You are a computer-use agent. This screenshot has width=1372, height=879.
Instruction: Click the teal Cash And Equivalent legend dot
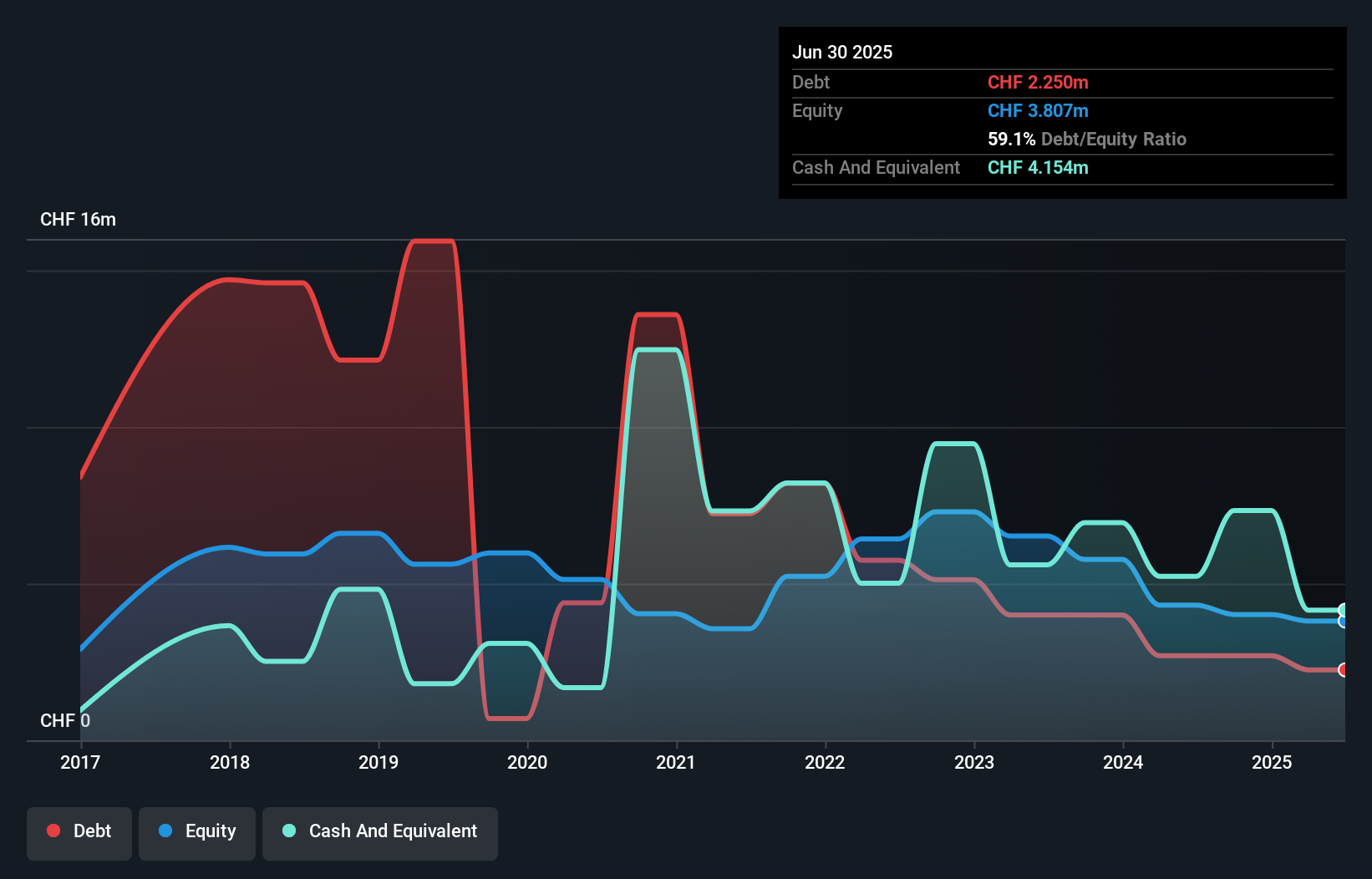tap(288, 831)
